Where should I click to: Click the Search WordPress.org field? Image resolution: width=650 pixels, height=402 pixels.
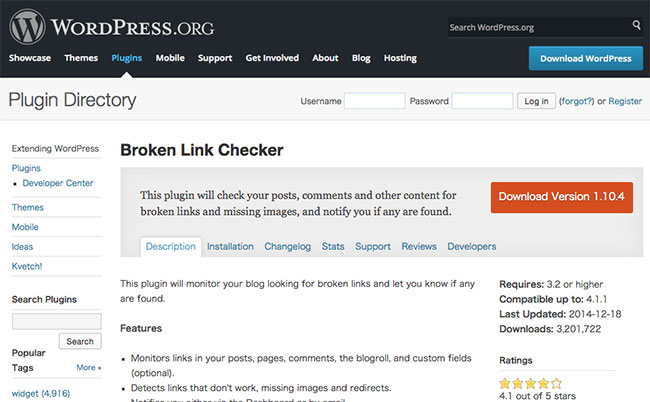click(x=539, y=27)
